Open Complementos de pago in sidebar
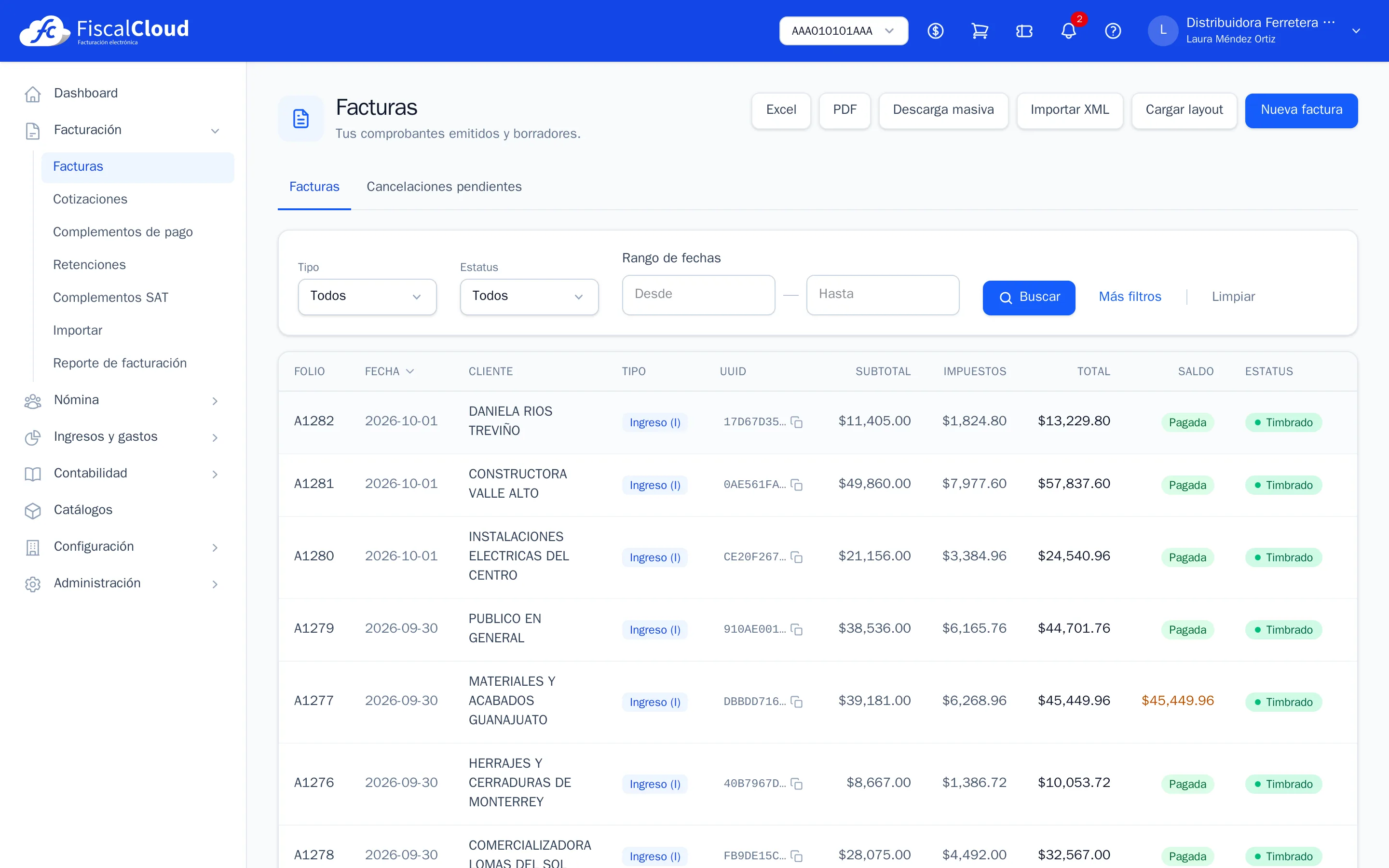 coord(123,232)
